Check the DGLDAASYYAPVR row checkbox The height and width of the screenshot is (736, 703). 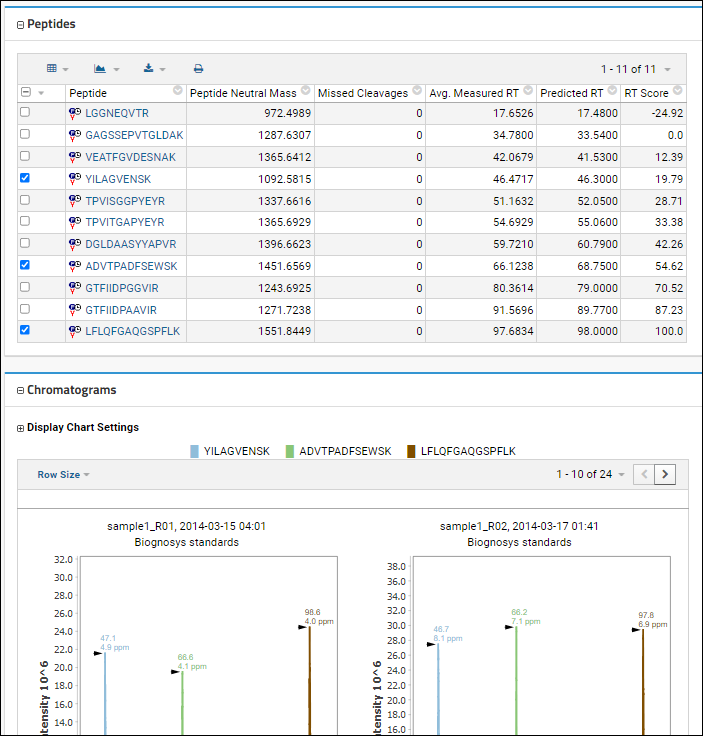pos(25,243)
